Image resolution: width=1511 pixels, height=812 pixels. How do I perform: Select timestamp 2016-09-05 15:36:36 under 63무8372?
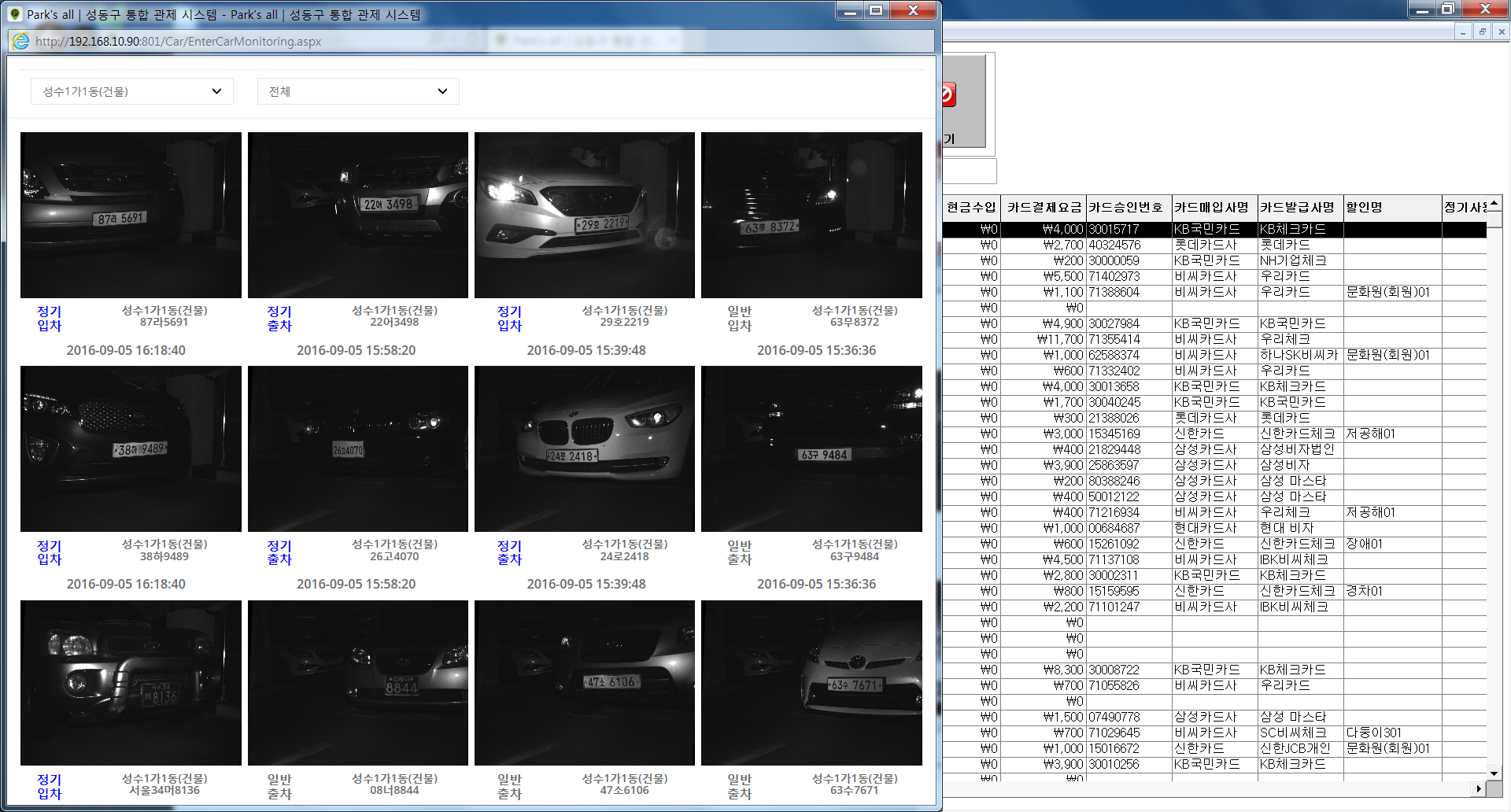(x=816, y=351)
